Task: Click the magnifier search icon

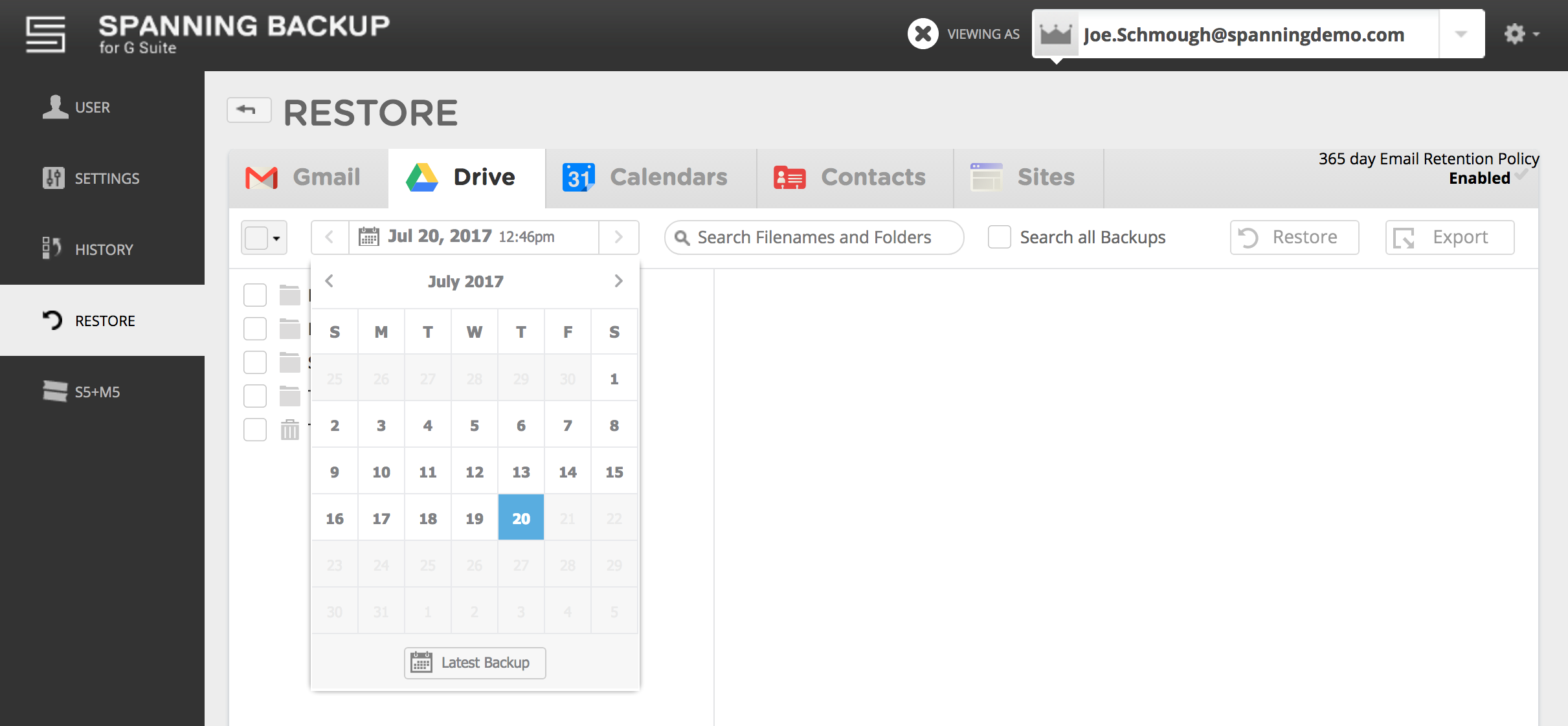Action: coord(682,238)
